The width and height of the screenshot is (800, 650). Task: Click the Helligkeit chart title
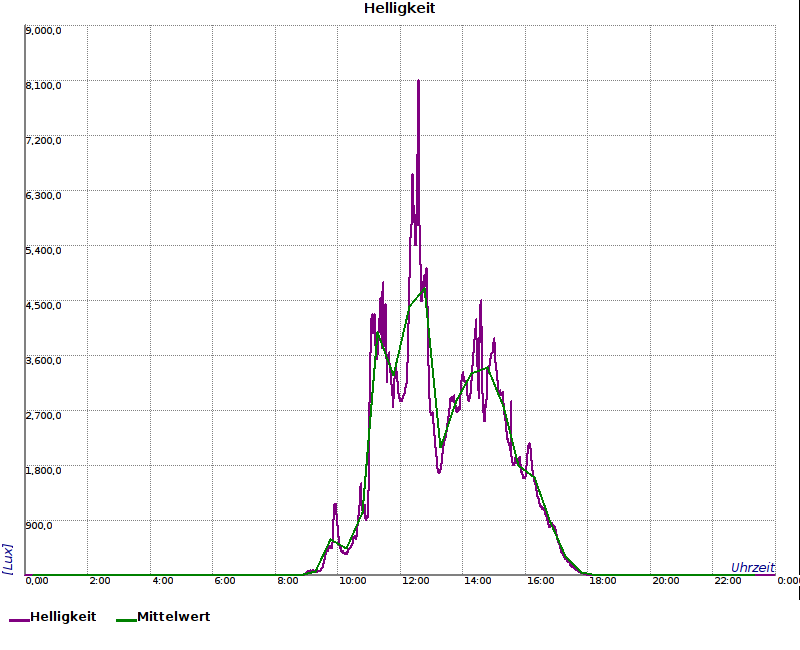pos(399,9)
